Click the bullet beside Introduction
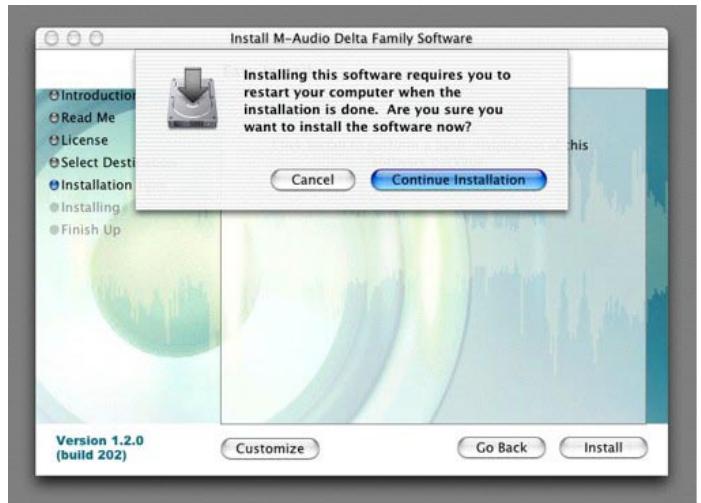 pos(54,95)
